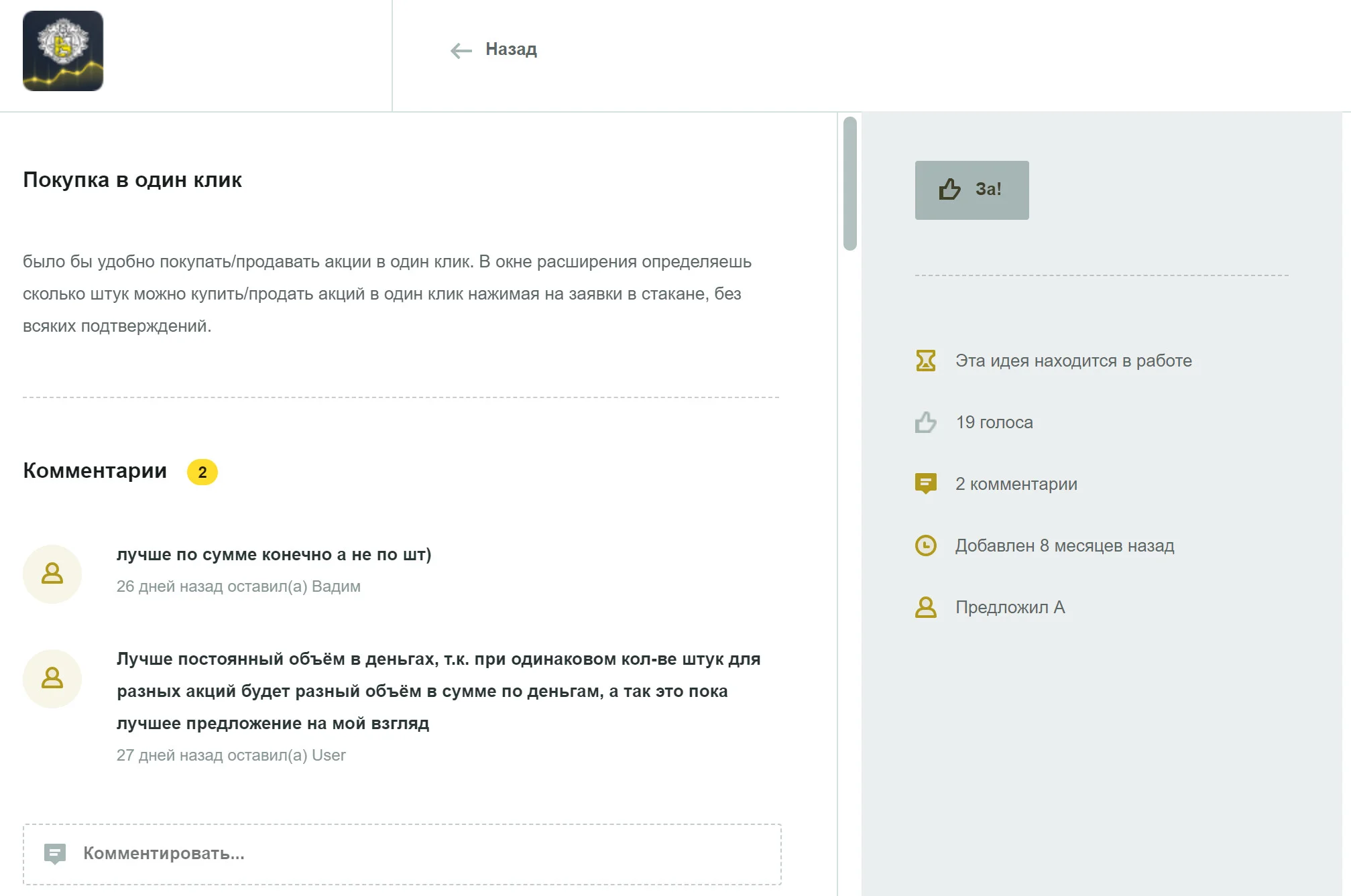Open User's commenter avatar
The height and width of the screenshot is (896, 1351).
coord(52,679)
